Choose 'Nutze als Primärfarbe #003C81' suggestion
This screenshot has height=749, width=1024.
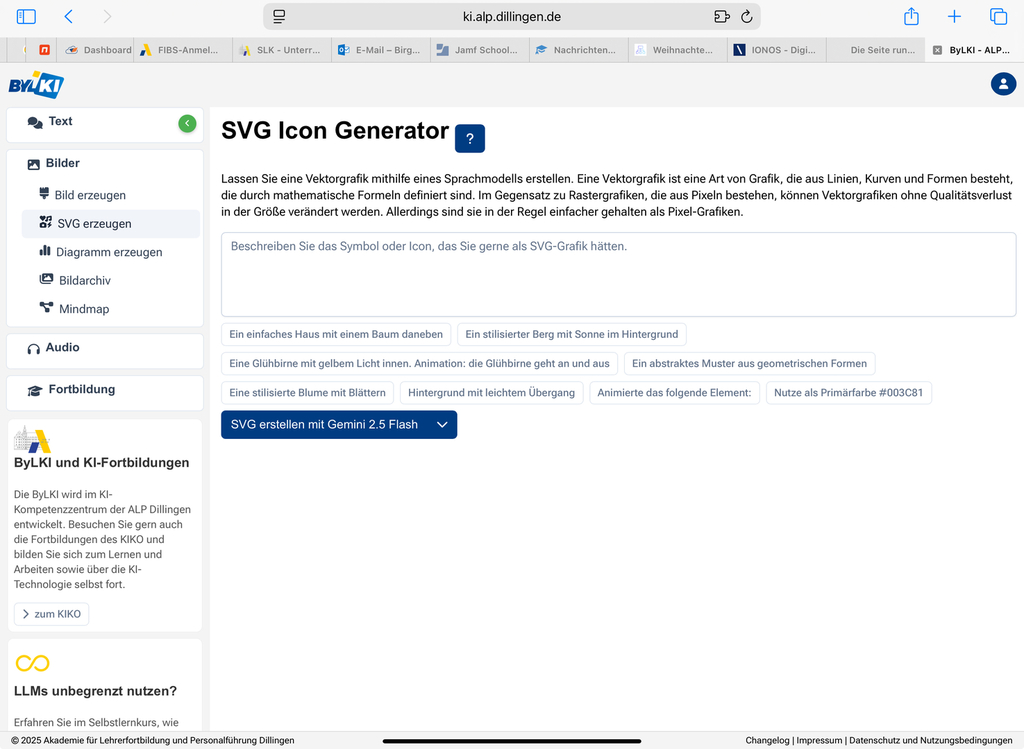click(x=848, y=393)
